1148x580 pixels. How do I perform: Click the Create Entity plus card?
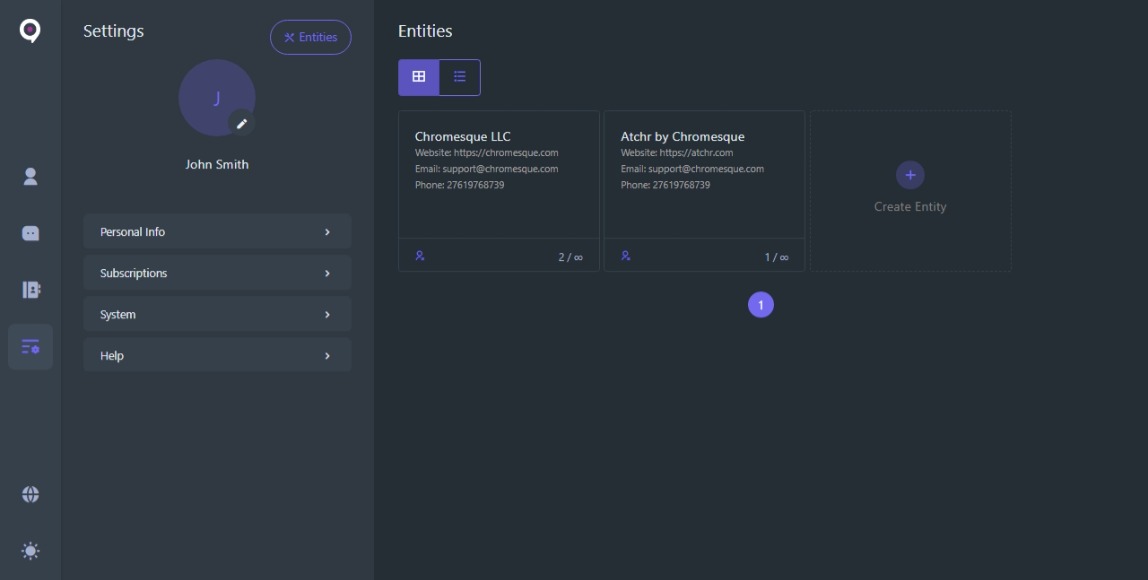[910, 190]
